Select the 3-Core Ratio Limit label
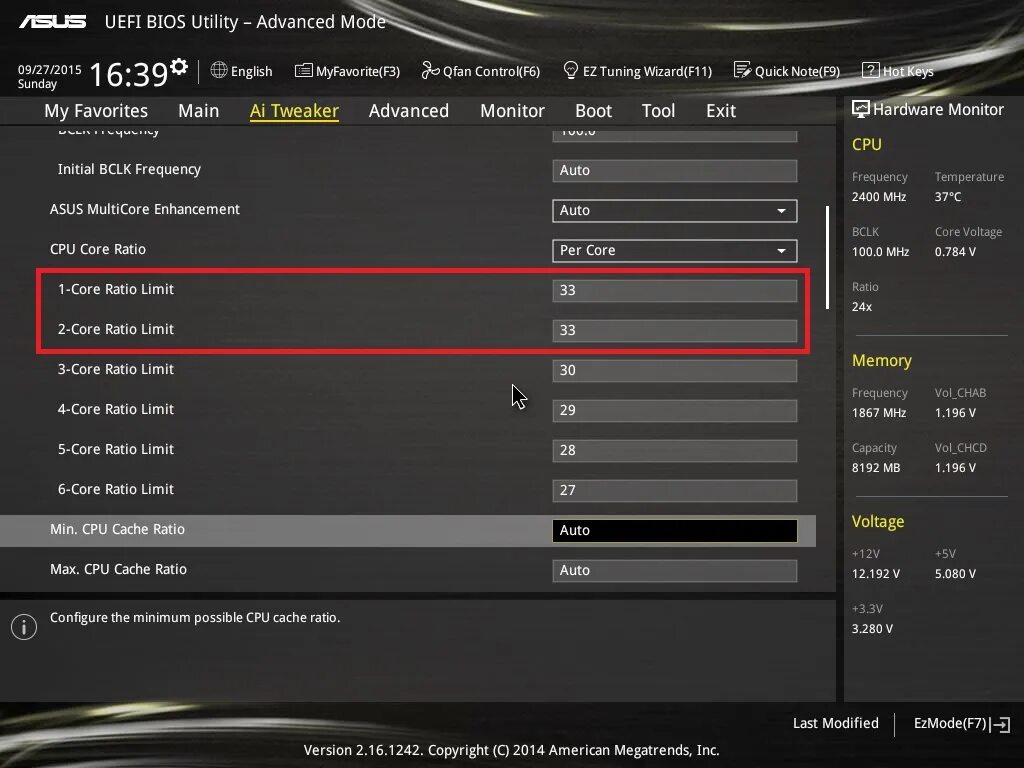The image size is (1024, 768). tap(116, 370)
